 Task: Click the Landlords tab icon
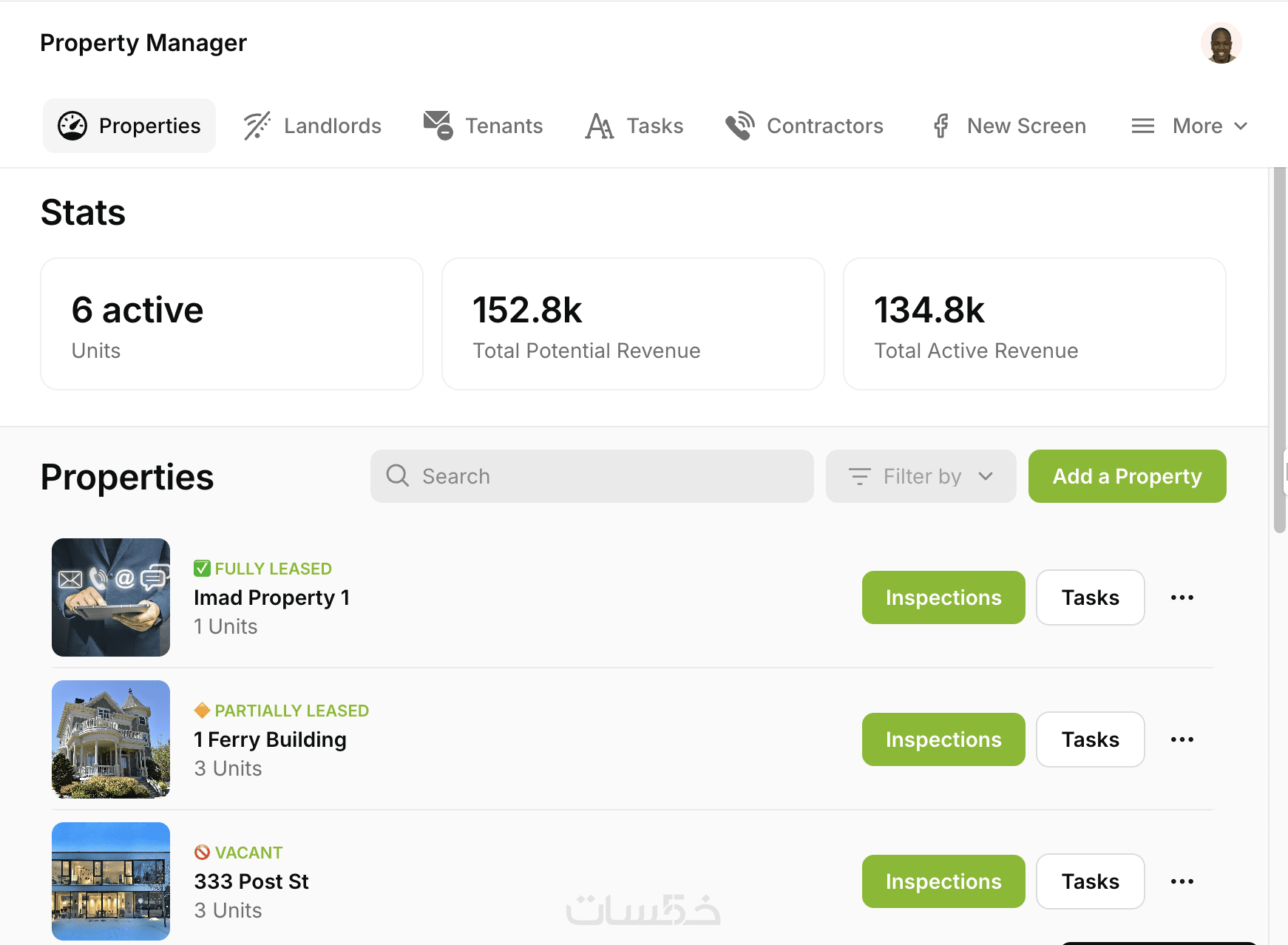click(257, 126)
